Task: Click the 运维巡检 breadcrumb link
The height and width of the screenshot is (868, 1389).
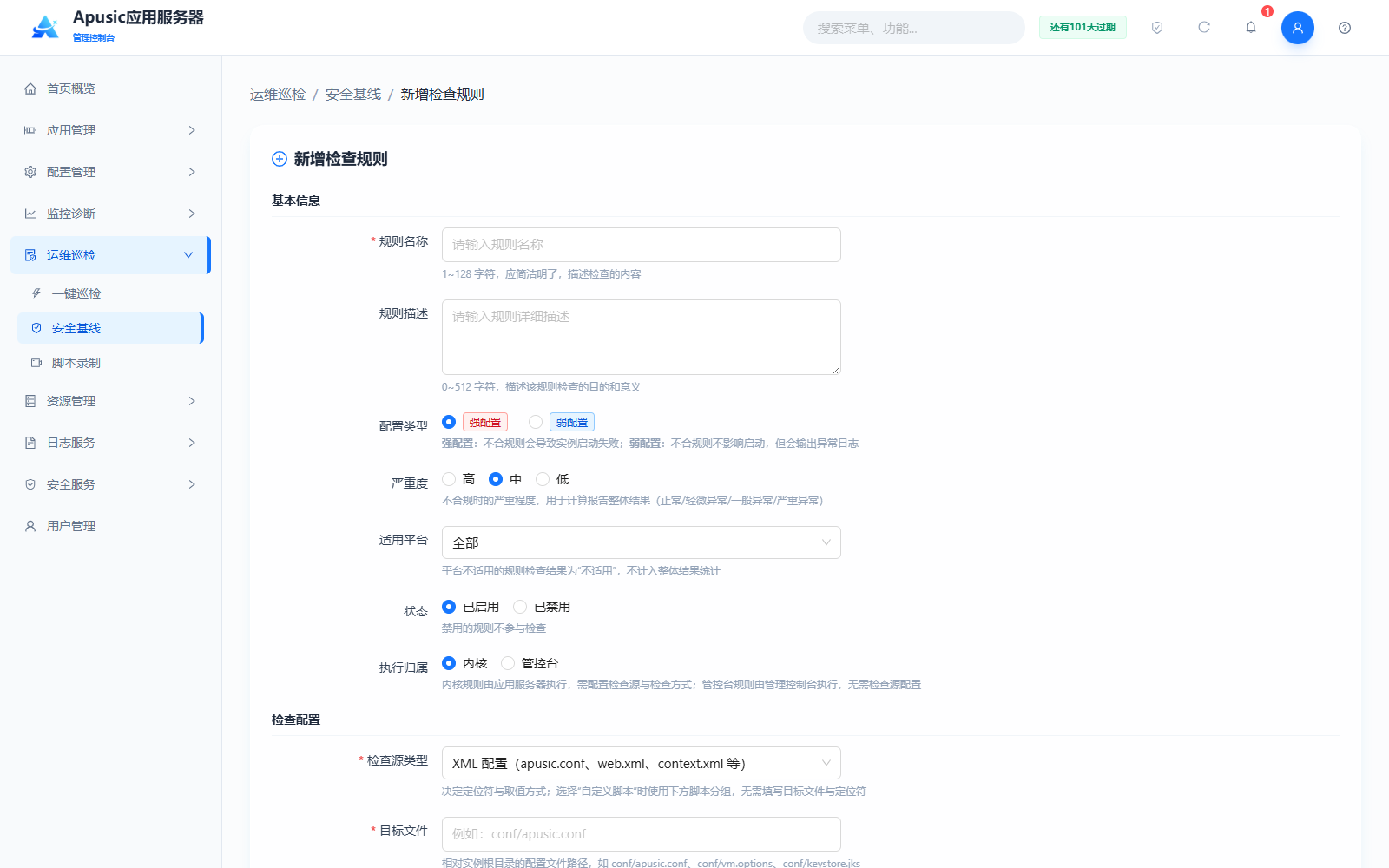Action: [x=278, y=94]
